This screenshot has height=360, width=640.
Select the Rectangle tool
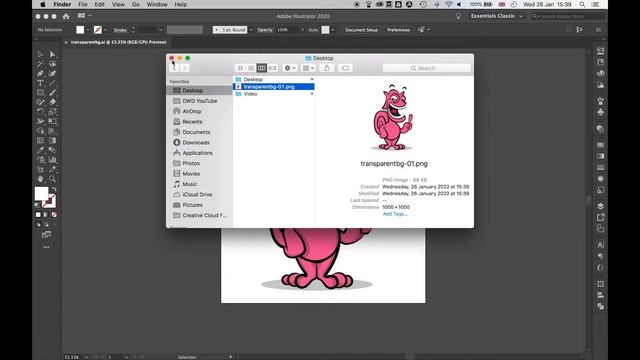[x=40, y=93]
